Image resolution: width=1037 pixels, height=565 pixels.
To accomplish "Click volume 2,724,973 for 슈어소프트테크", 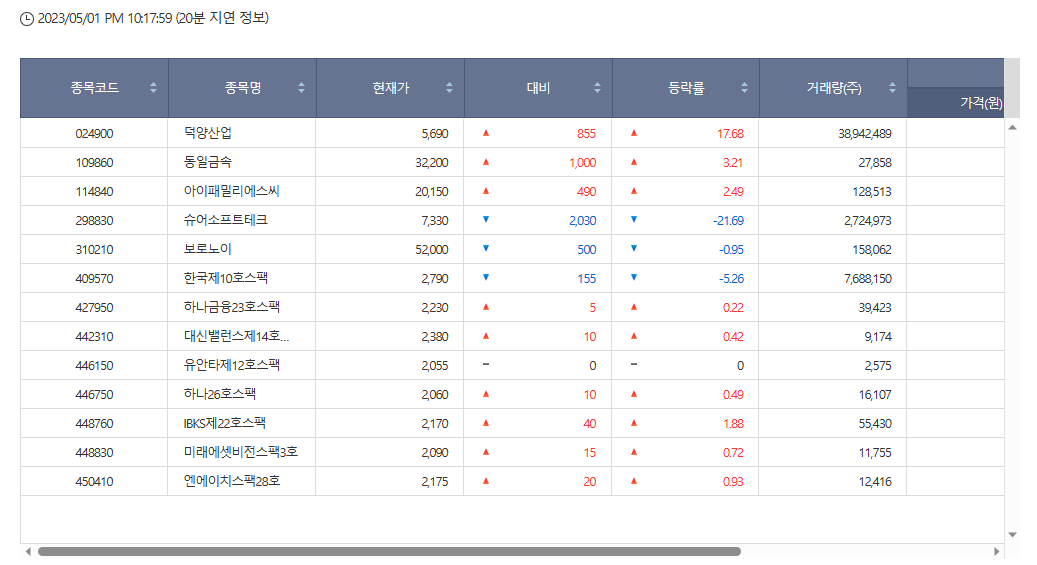I will pos(868,221).
